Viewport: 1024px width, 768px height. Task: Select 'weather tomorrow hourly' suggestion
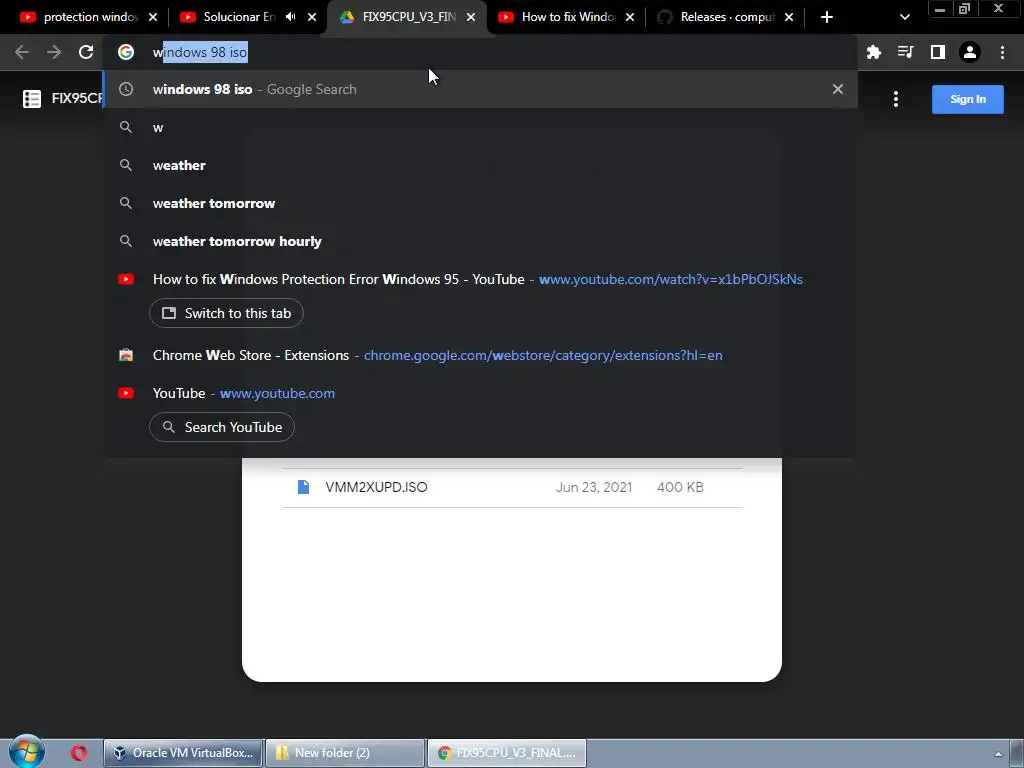(x=480, y=241)
